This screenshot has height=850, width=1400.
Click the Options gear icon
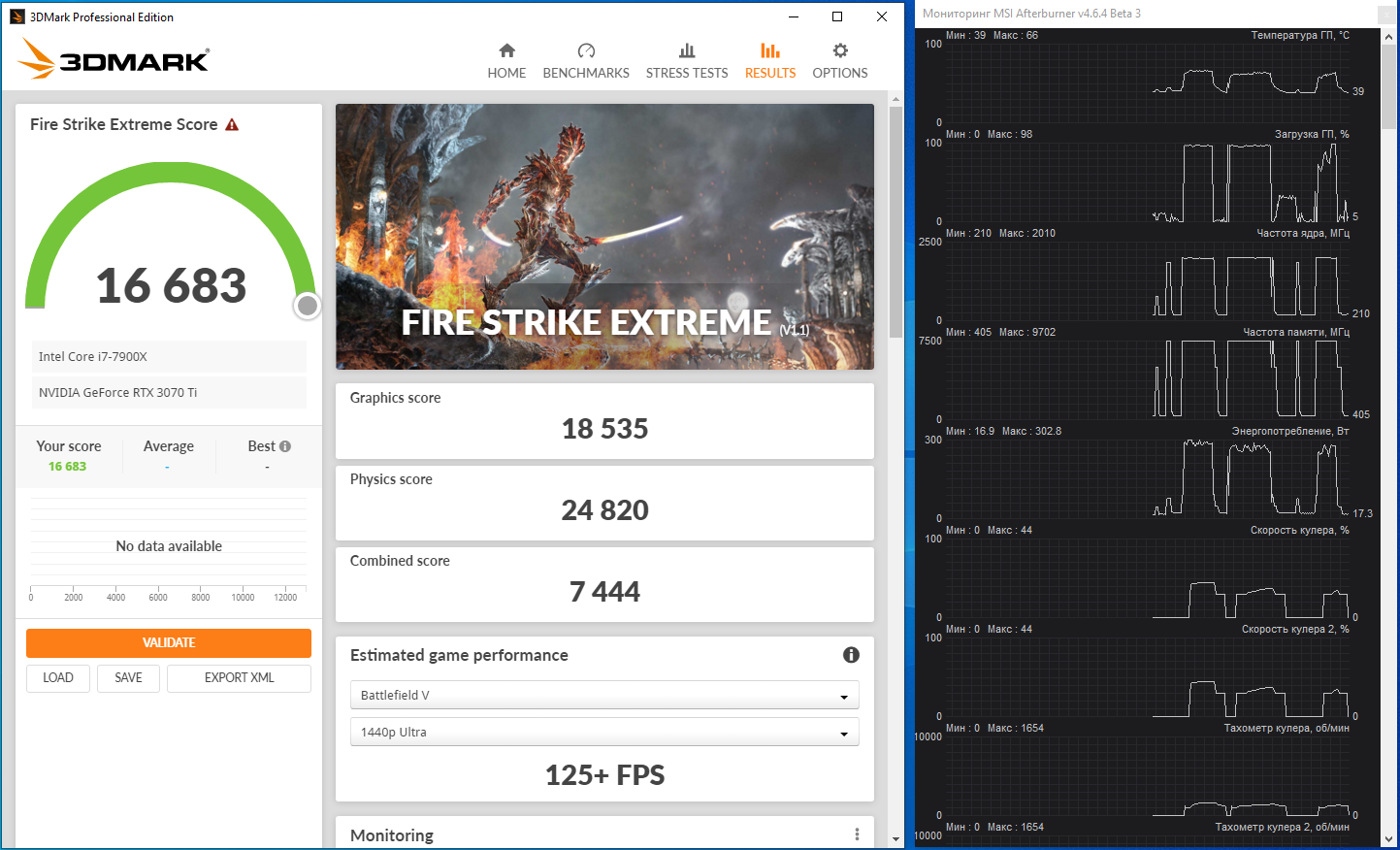click(840, 51)
